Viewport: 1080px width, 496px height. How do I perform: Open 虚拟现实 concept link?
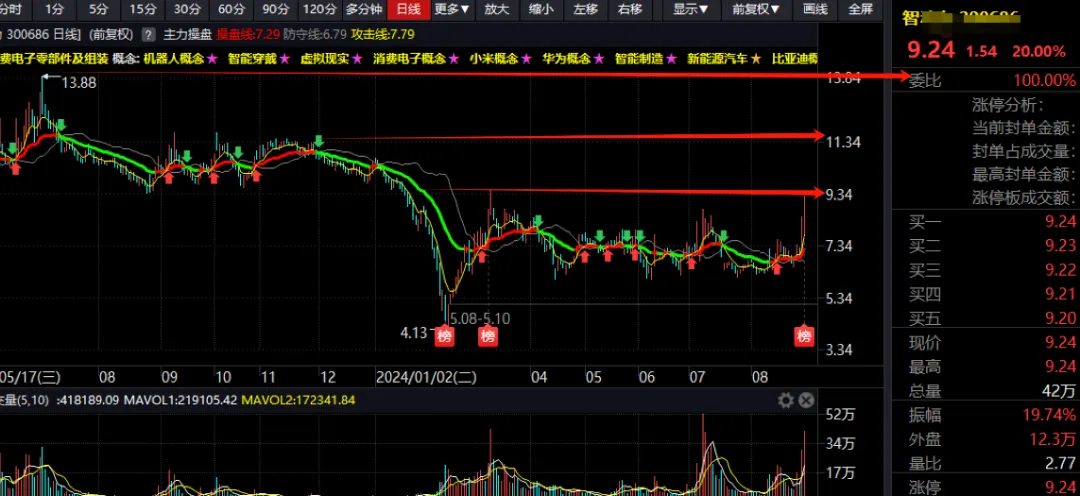coord(324,59)
